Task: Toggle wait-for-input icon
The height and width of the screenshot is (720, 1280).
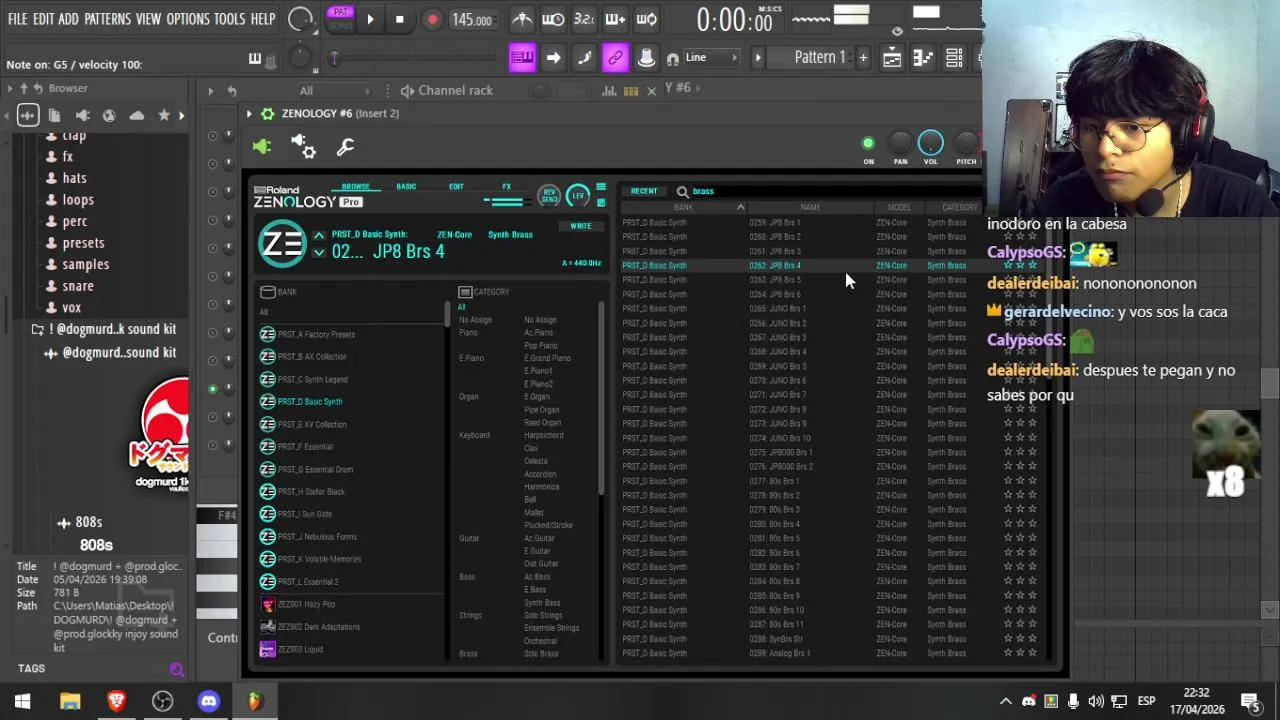Action: click(553, 19)
